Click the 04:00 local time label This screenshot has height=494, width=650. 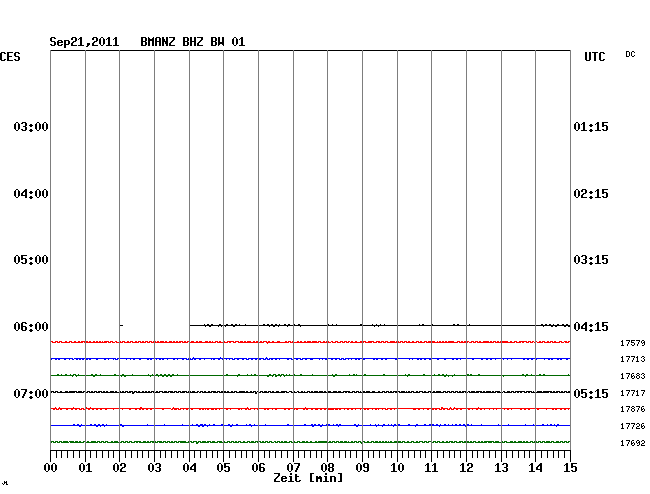(x=31, y=194)
